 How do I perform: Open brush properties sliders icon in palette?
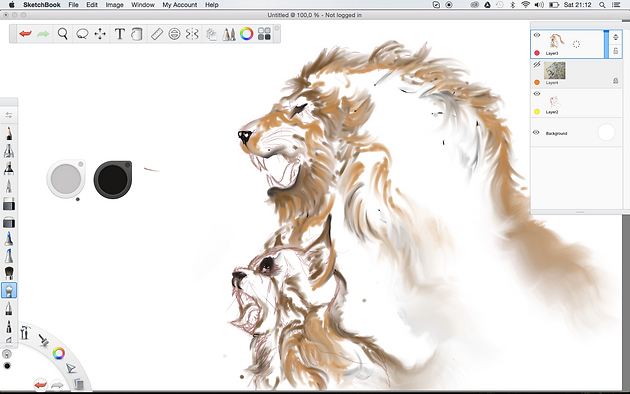tap(9, 115)
